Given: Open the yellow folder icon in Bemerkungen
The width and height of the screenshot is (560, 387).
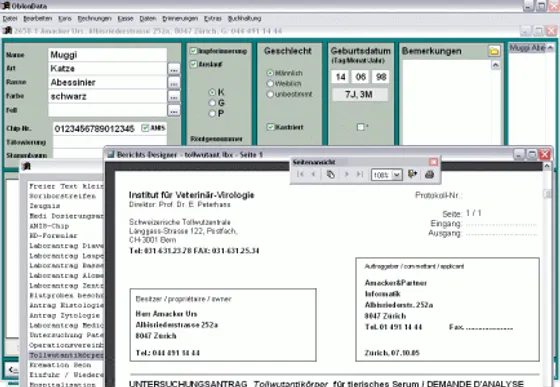Looking at the screenshot, I should [494, 51].
